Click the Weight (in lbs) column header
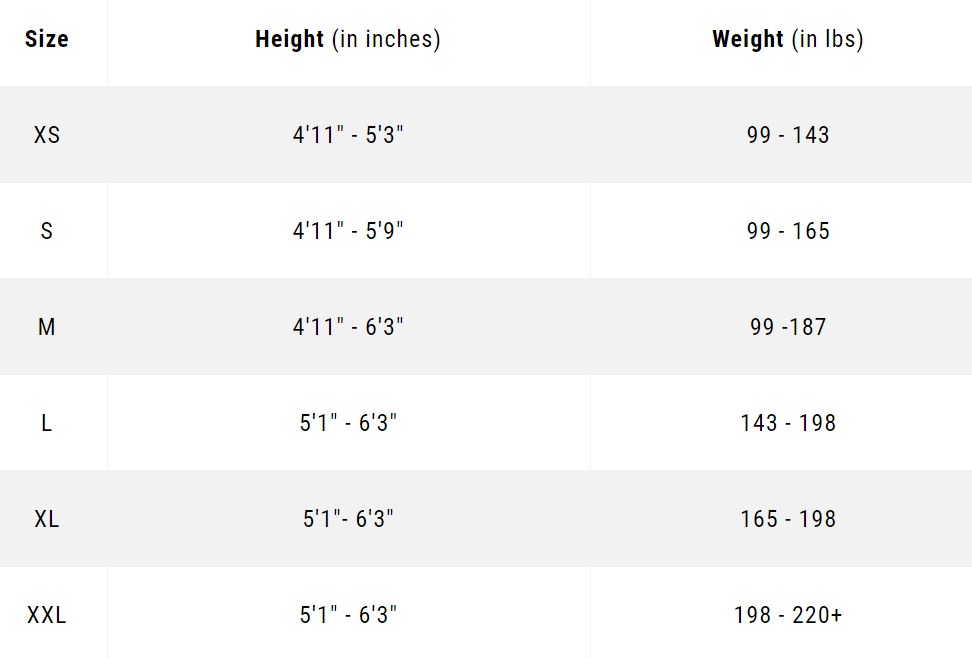Image resolution: width=972 pixels, height=658 pixels. pyautogui.click(x=788, y=40)
